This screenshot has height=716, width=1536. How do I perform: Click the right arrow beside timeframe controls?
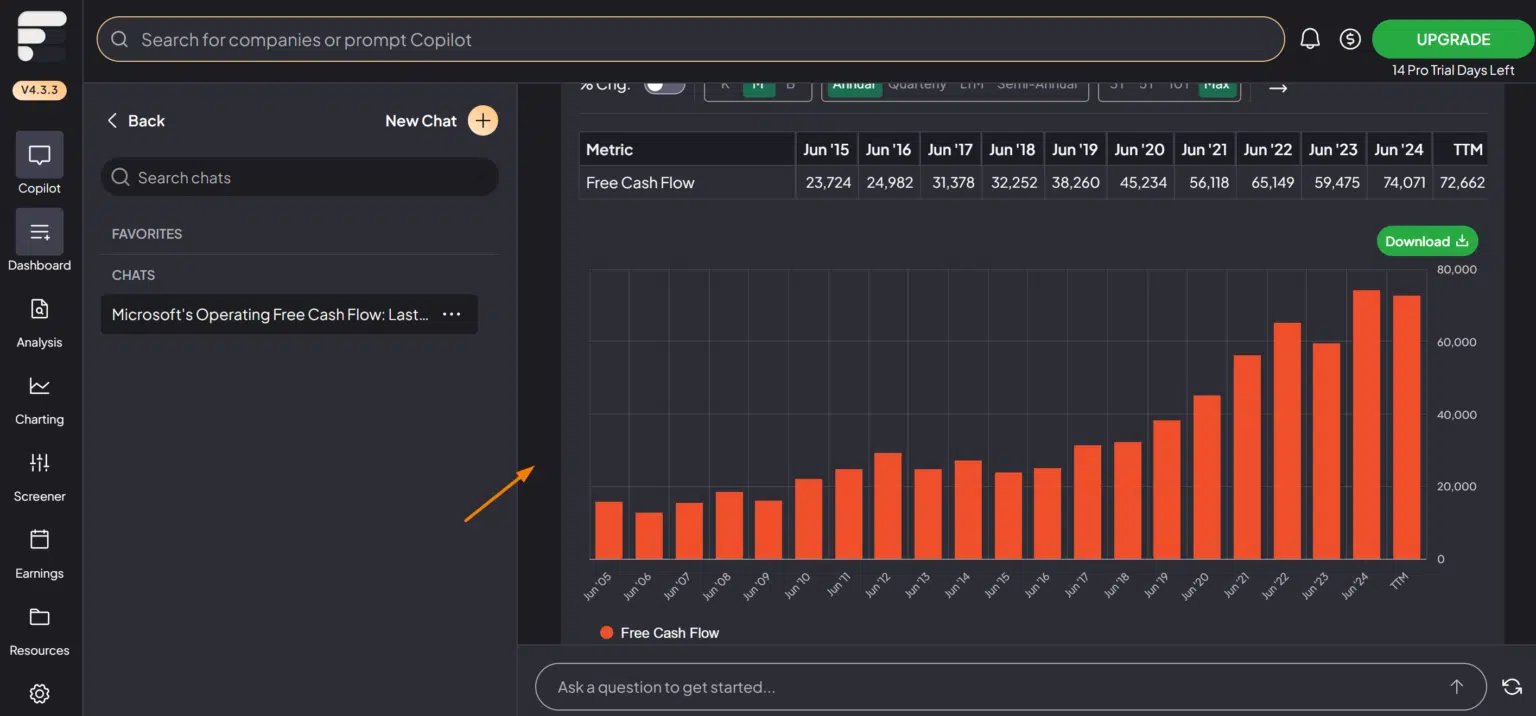point(1278,87)
